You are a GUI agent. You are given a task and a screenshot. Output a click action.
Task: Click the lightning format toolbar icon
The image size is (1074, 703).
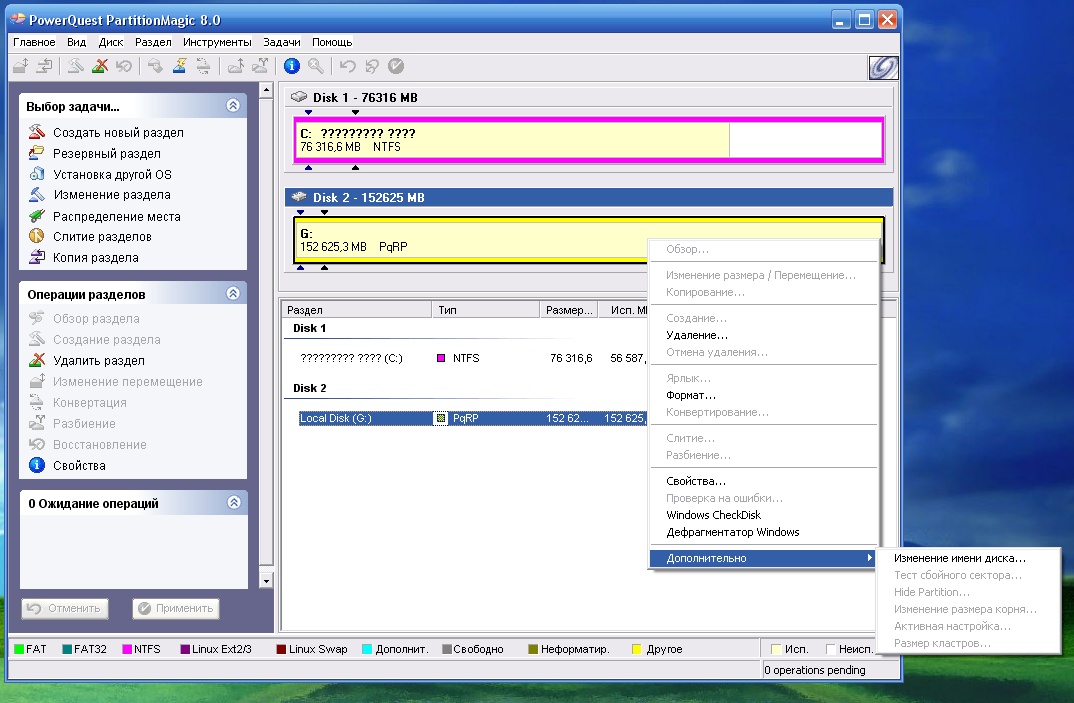click(179, 66)
